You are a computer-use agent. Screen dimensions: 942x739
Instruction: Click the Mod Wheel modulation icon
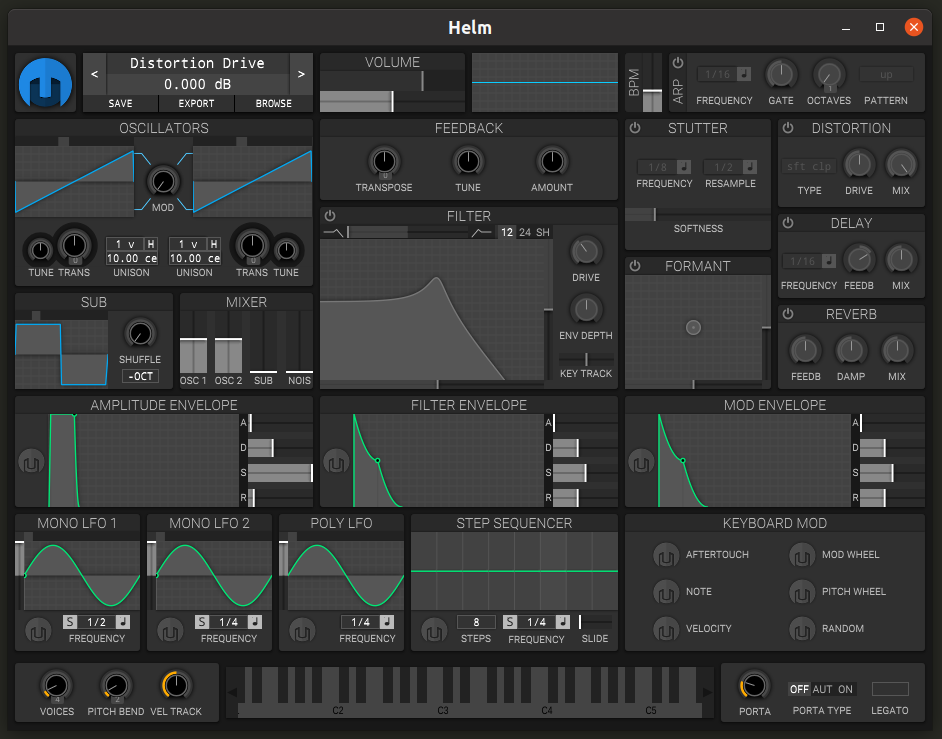point(802,555)
